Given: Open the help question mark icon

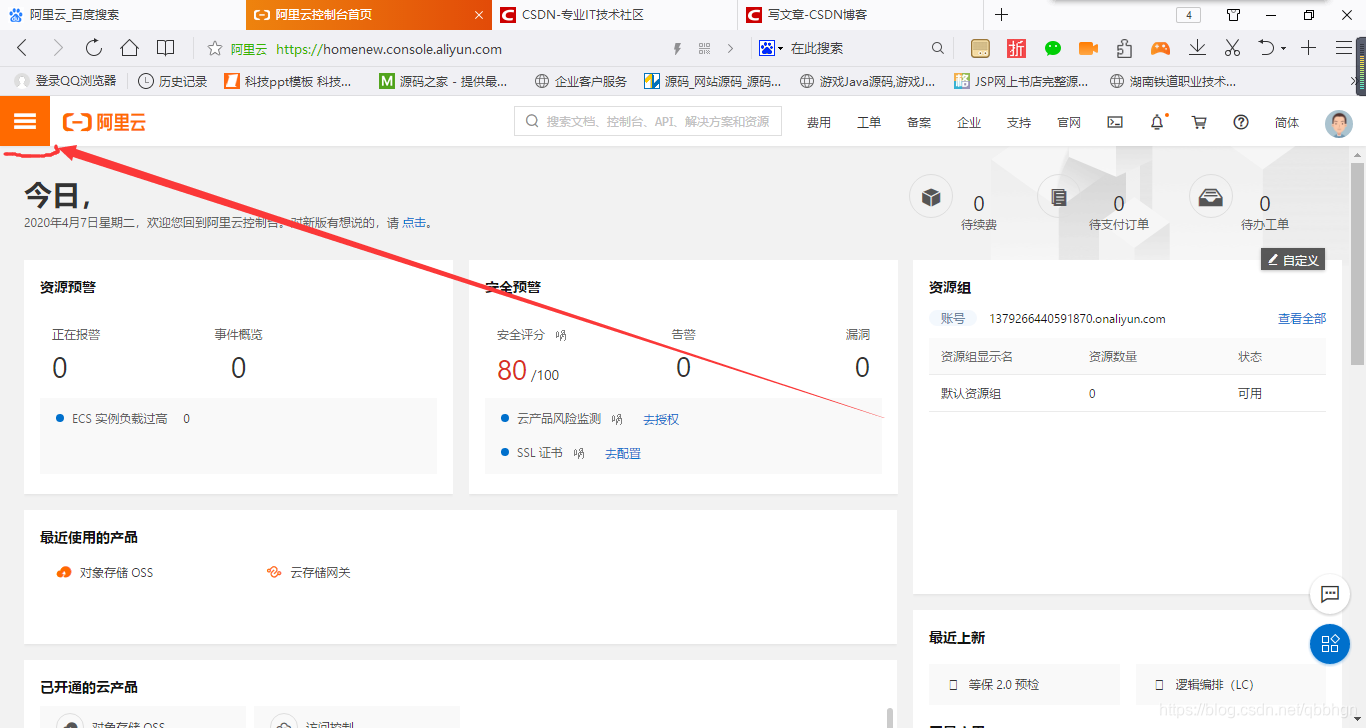Looking at the screenshot, I should click(x=1241, y=122).
